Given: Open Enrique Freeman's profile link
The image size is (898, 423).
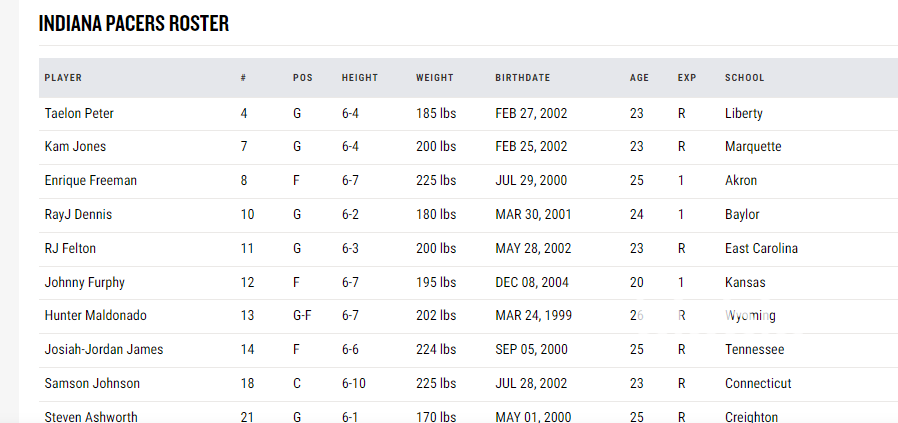Looking at the screenshot, I should [91, 181].
